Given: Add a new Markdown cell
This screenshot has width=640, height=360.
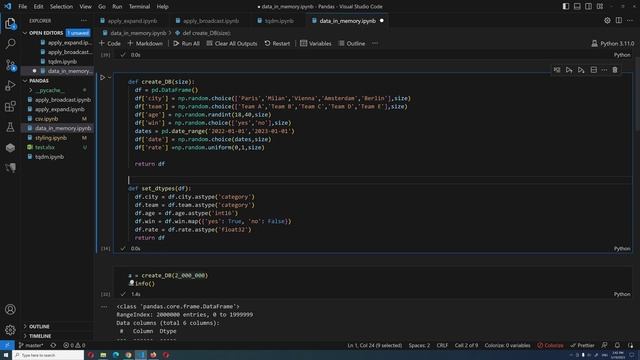Looking at the screenshot, I should [145, 43].
